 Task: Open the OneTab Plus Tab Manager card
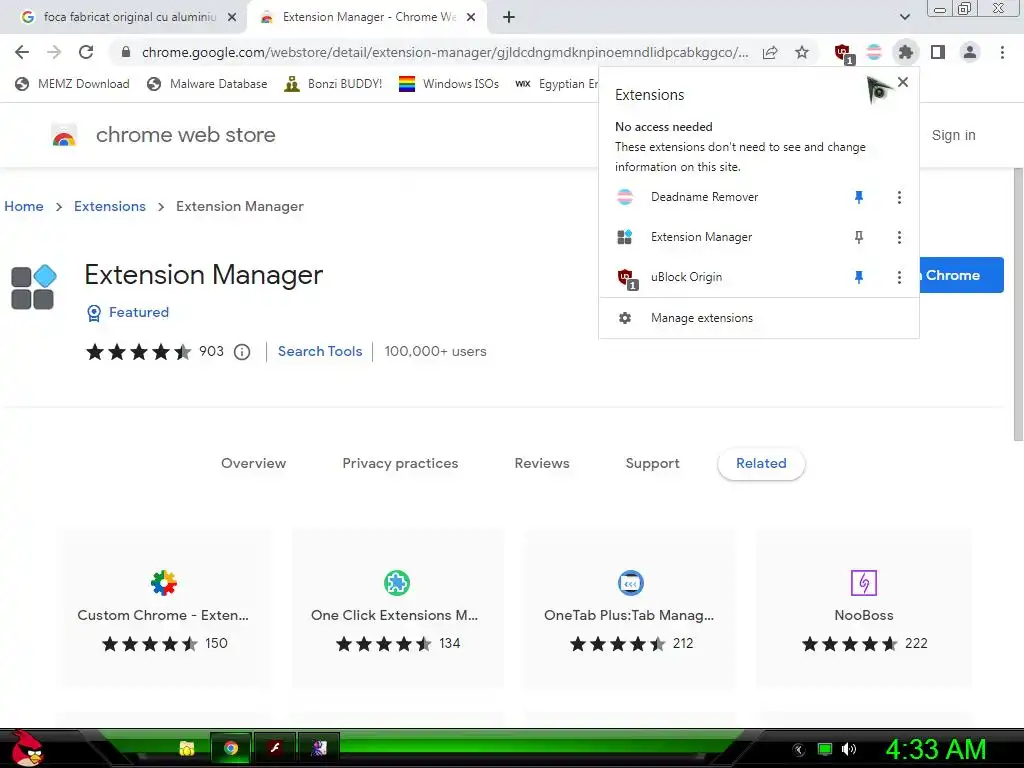point(630,607)
